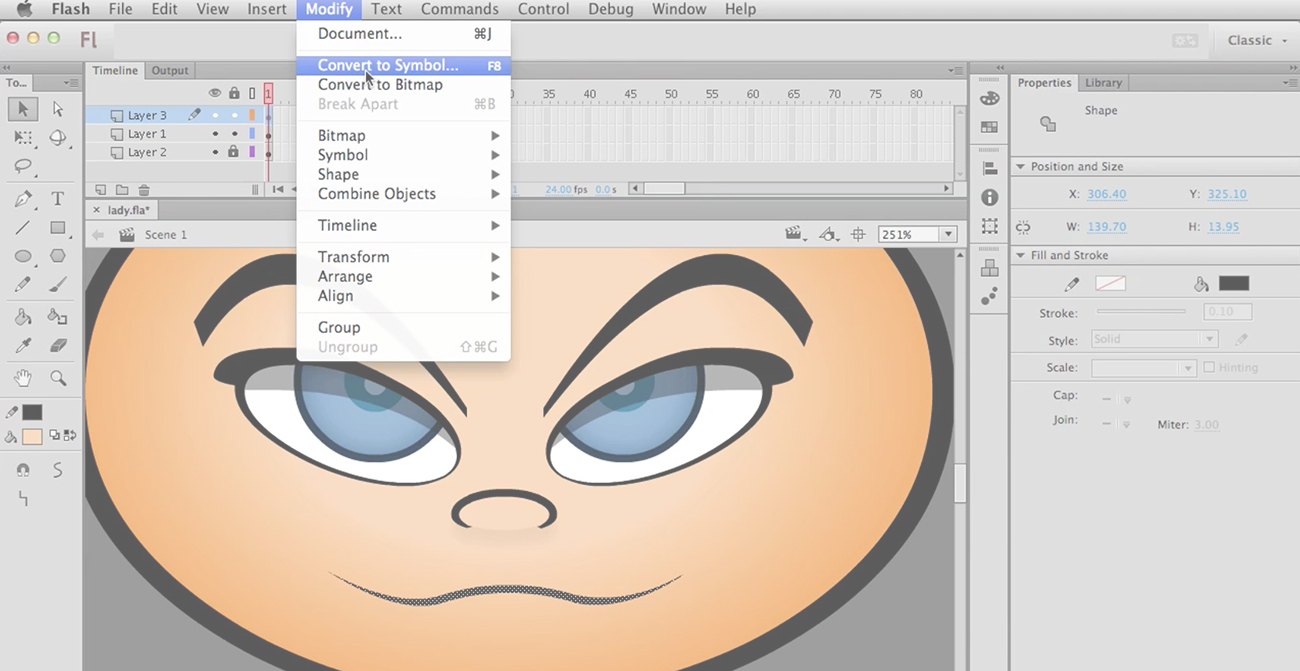Switch to the Library tab

(x=1103, y=83)
